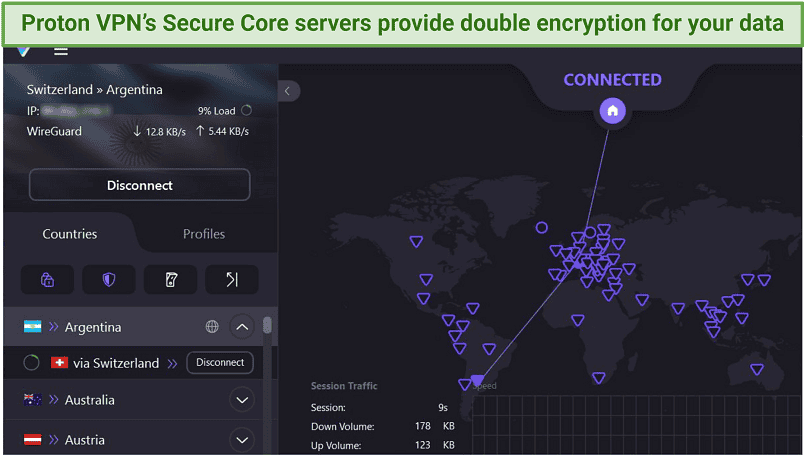Click the Argentina connected marker on map
The width and height of the screenshot is (806, 457).
477,381
